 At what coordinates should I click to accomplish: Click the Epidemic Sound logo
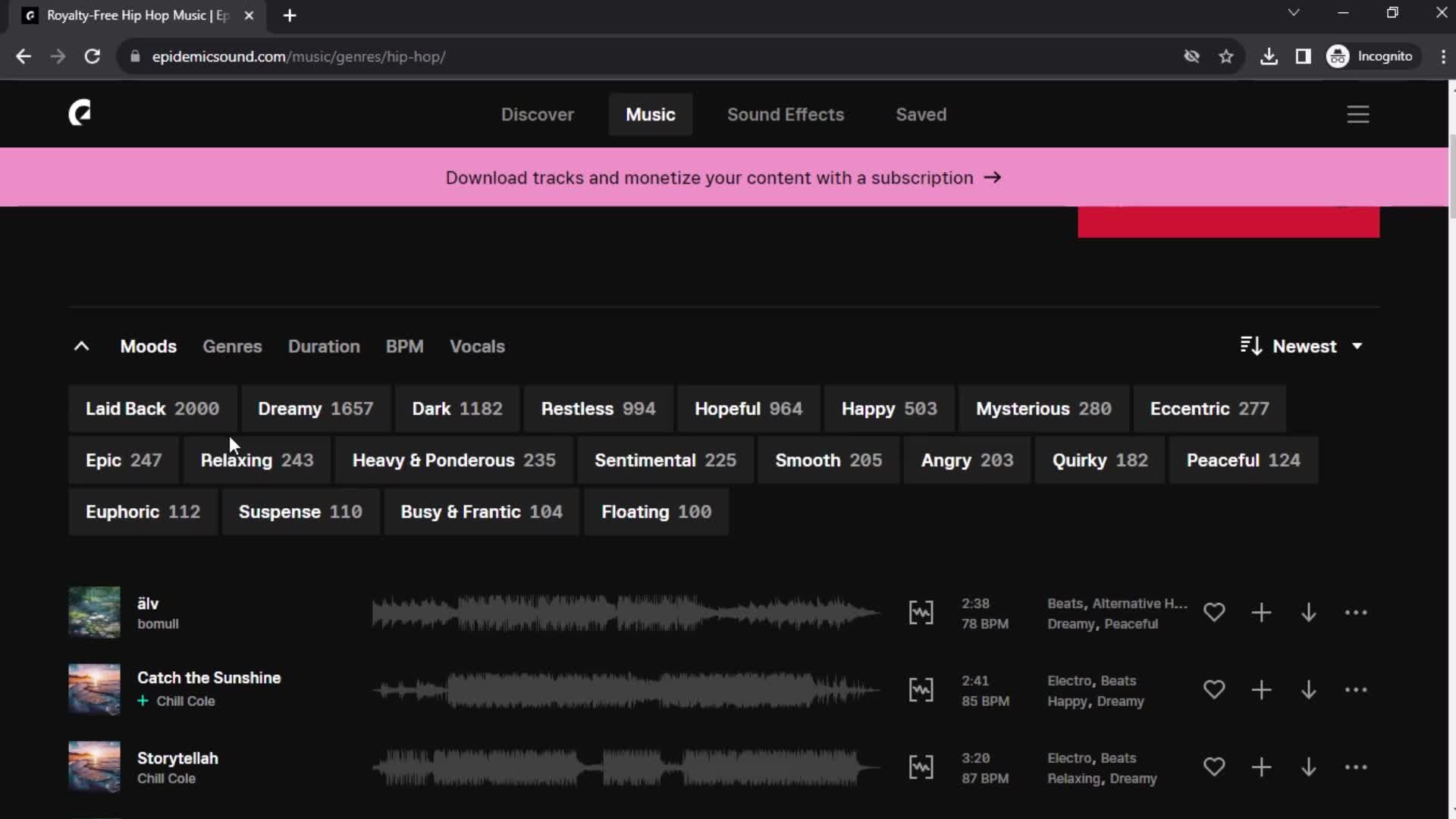click(x=80, y=114)
